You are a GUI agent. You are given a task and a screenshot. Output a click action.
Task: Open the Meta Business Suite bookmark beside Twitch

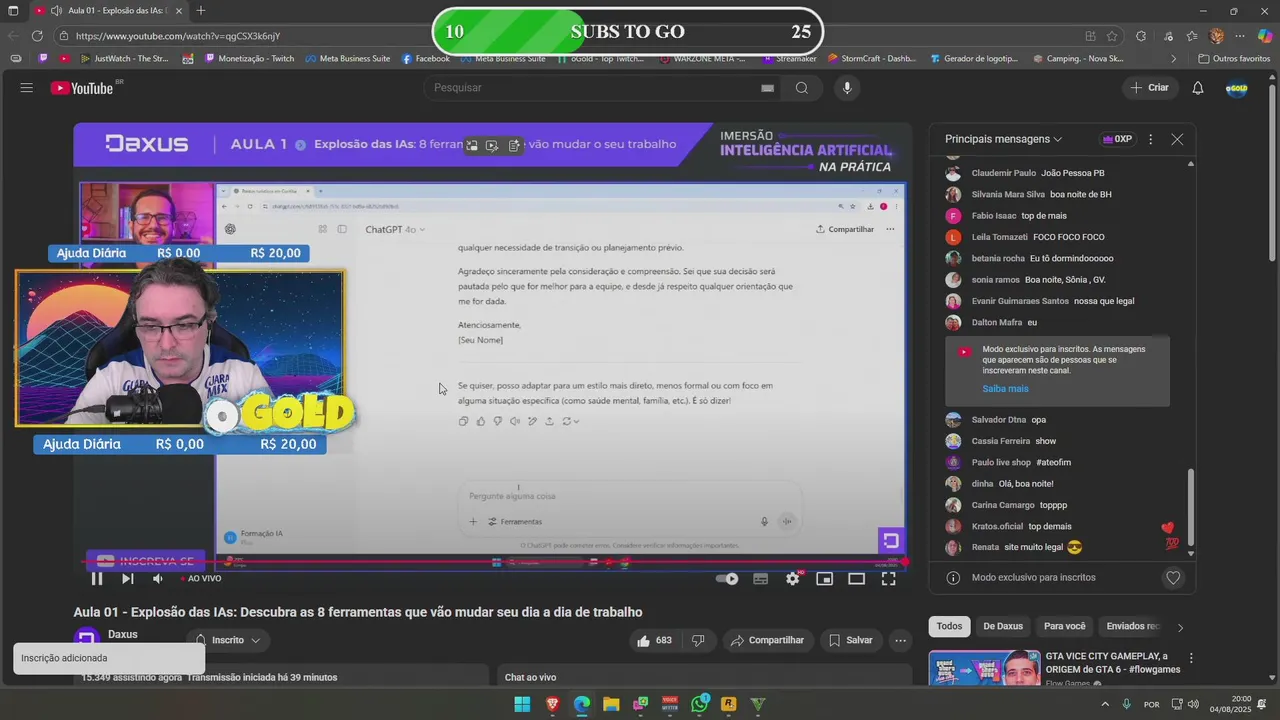coord(348,59)
